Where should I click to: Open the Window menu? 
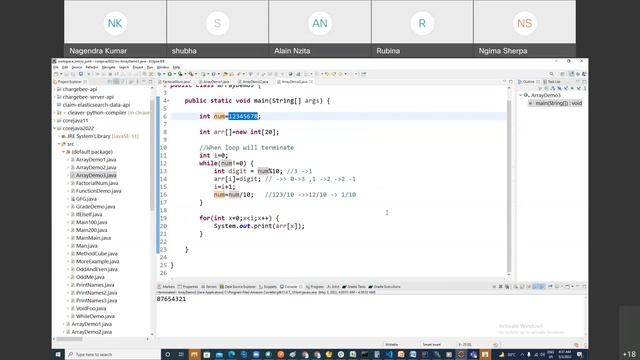pyautogui.click(x=163, y=67)
